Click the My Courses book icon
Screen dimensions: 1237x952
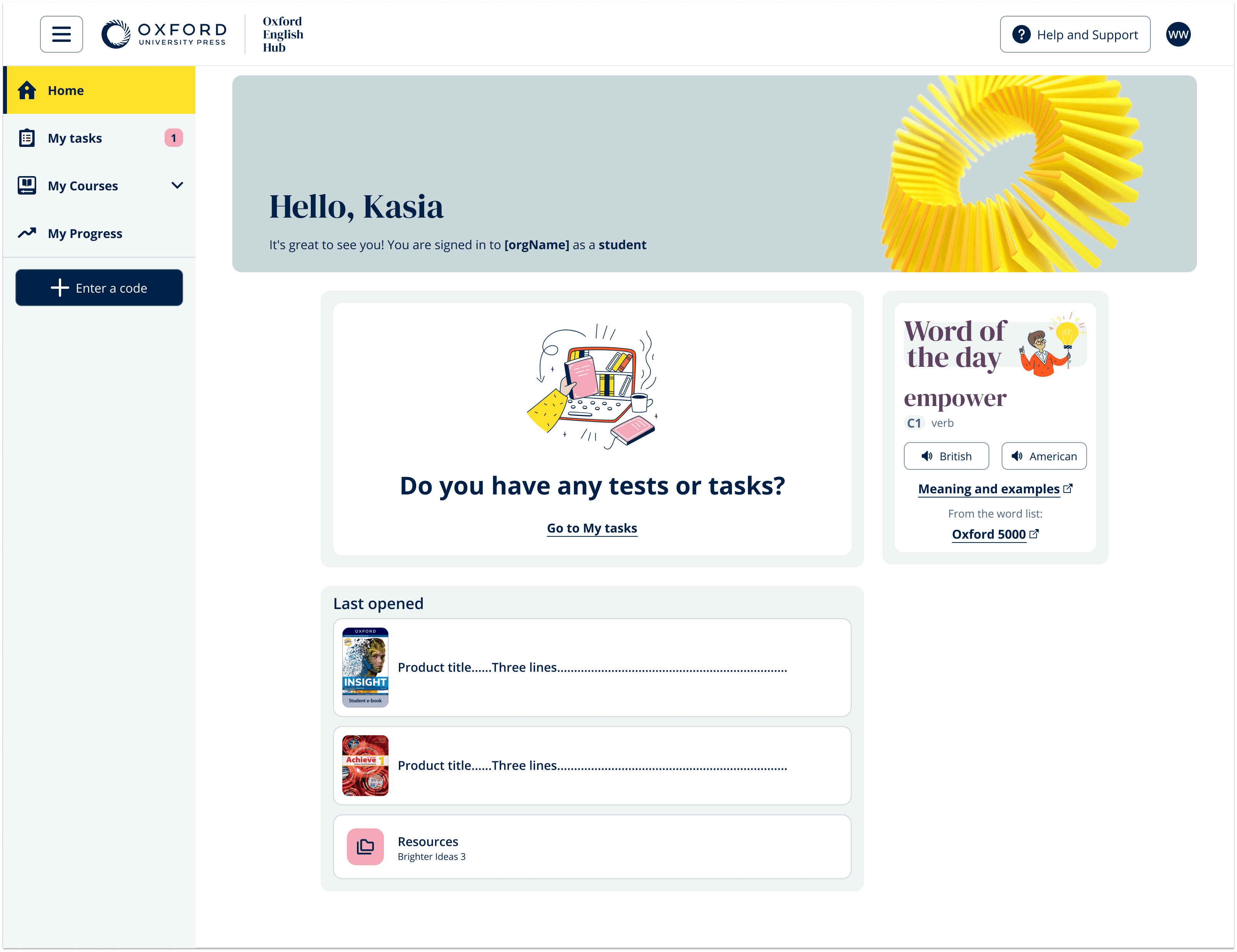27,185
